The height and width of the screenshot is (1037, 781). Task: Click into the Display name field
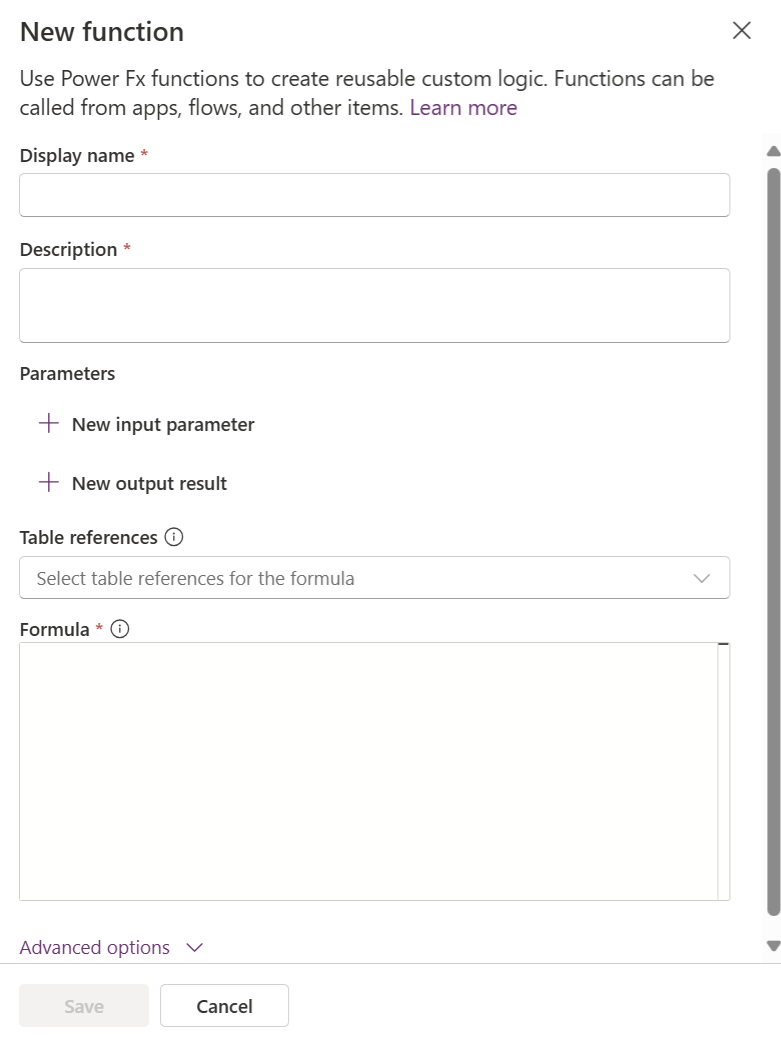coord(374,195)
